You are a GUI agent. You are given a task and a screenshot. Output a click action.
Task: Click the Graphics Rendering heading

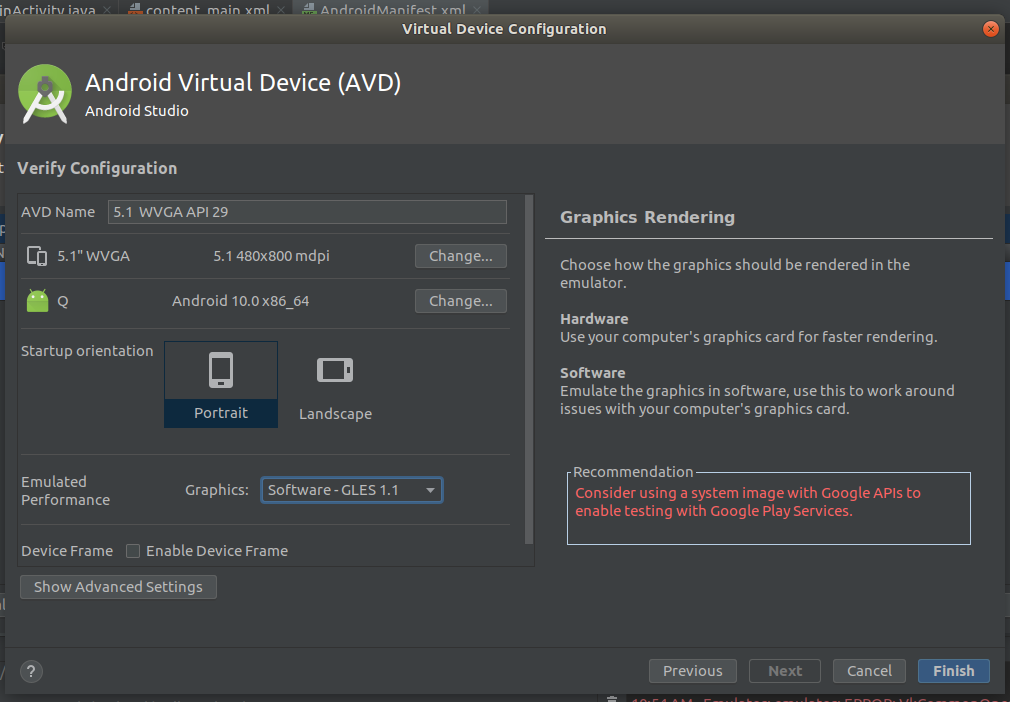click(647, 217)
